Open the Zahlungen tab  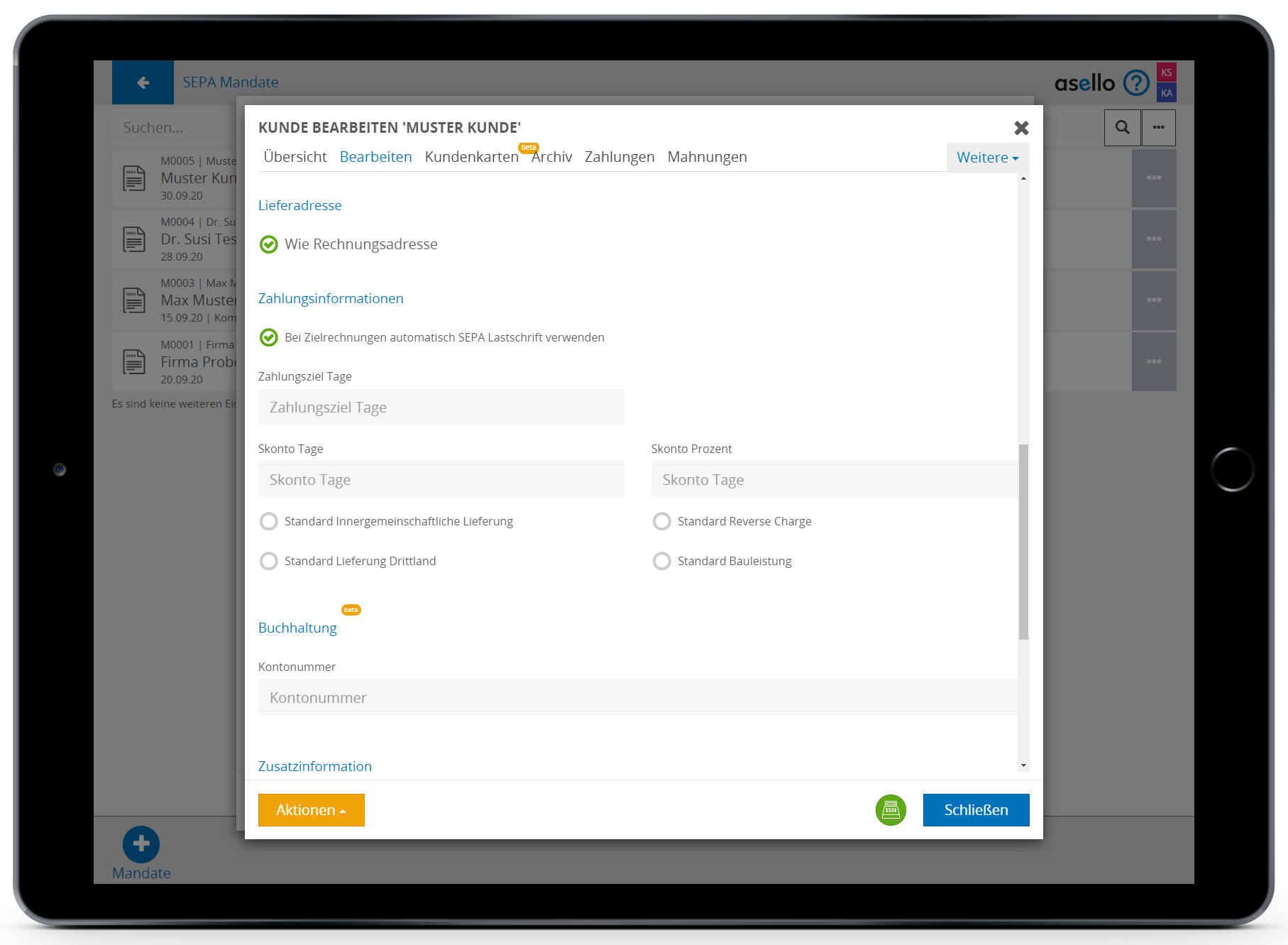pos(619,157)
